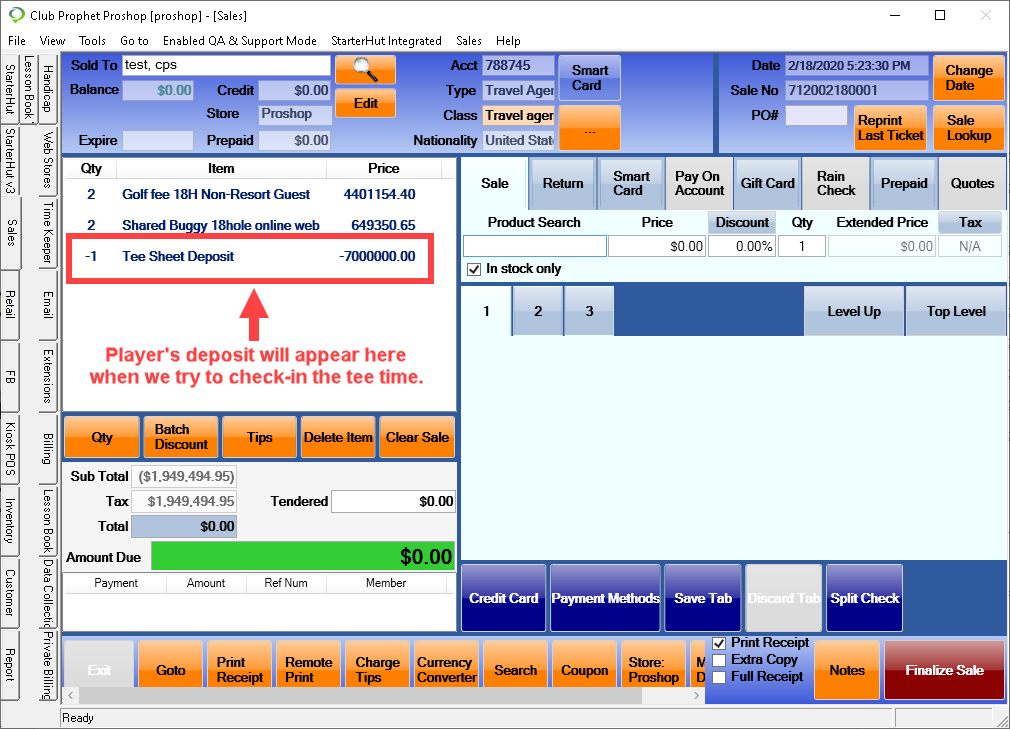The width and height of the screenshot is (1010, 729).
Task: Click the Delete Item button
Action: coord(338,437)
